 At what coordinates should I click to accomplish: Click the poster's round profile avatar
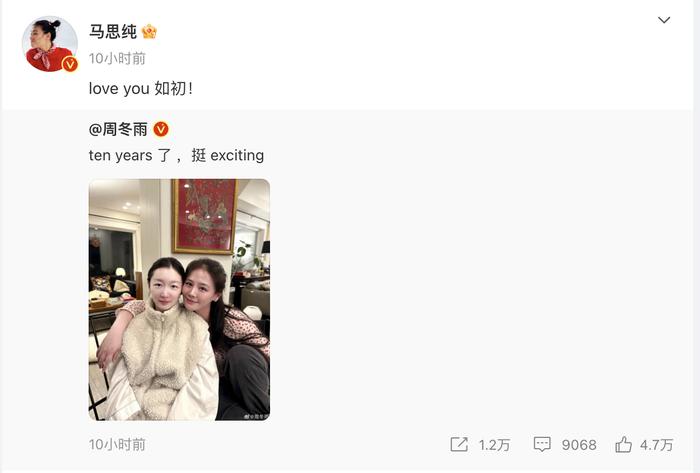[50, 44]
